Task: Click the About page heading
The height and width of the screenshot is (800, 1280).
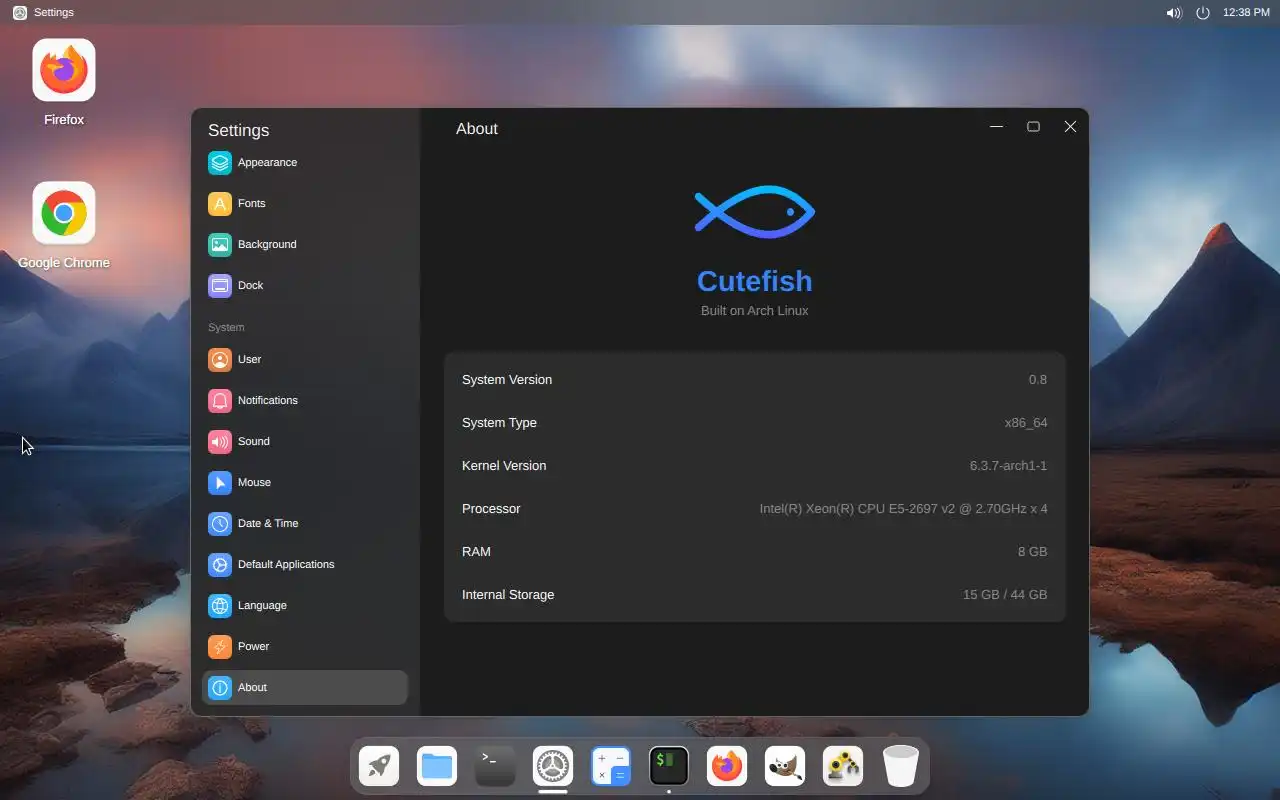Action: point(477,129)
